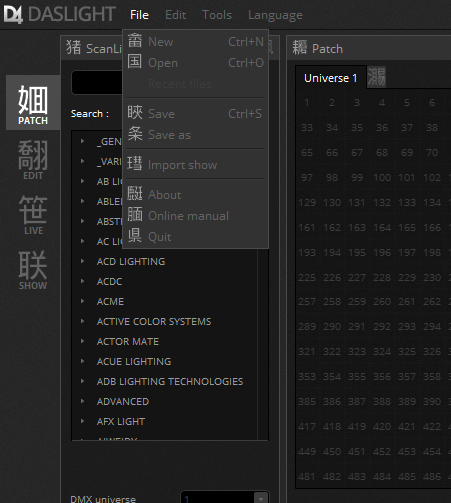Click DMX channel 1 in patch grid

(x=307, y=102)
